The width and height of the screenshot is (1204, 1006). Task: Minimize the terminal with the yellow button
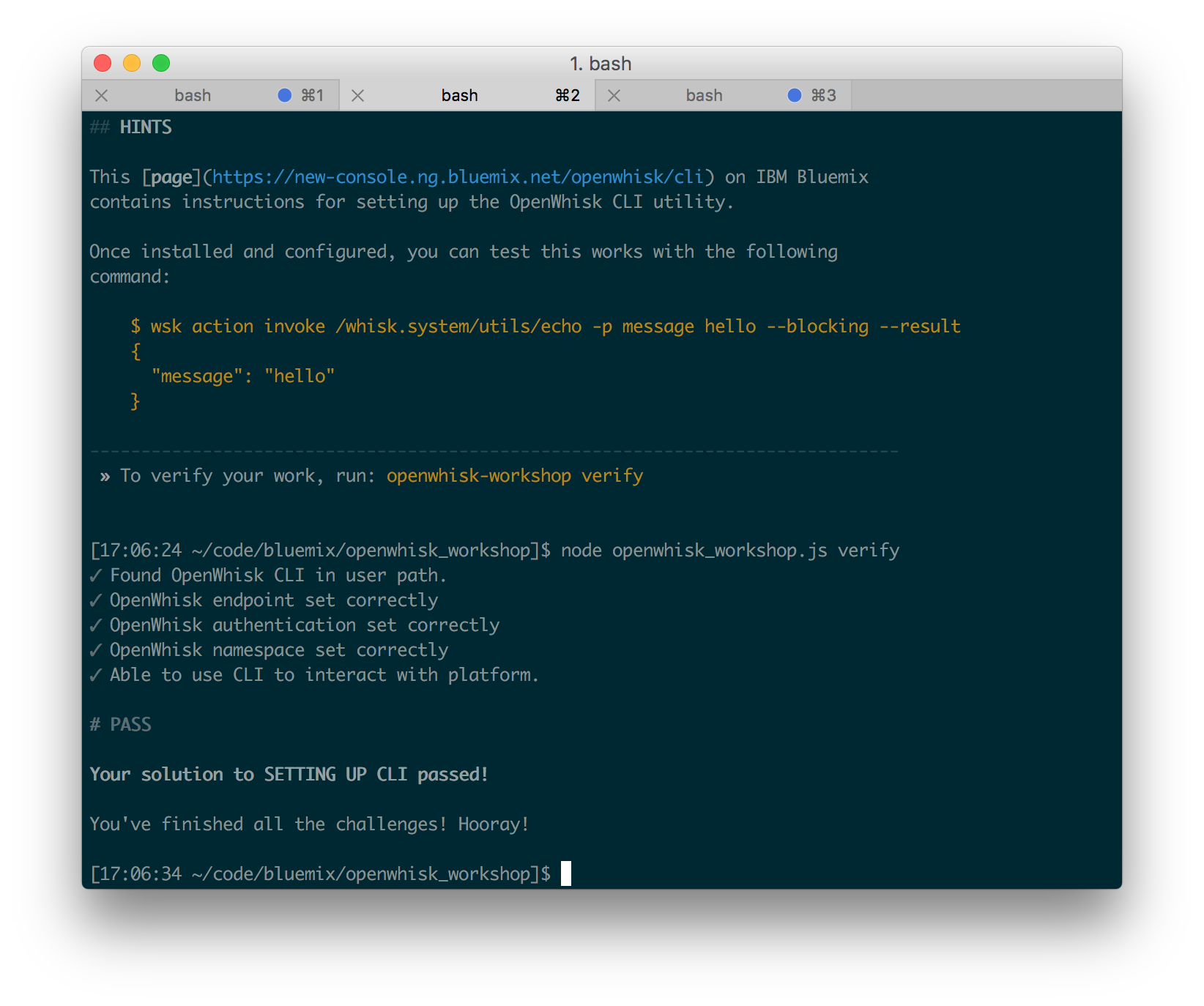tap(132, 64)
